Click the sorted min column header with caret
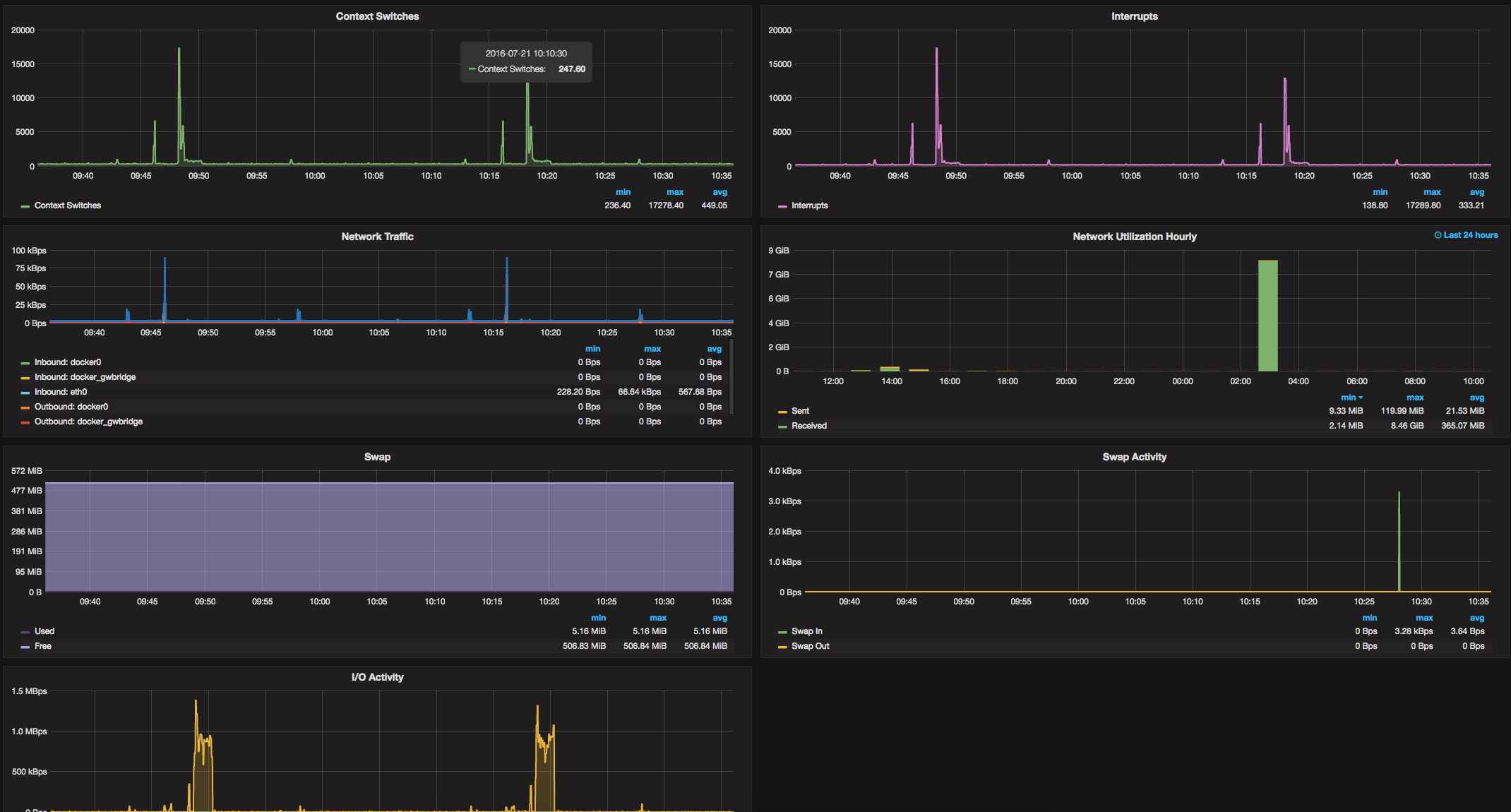 (x=1351, y=398)
